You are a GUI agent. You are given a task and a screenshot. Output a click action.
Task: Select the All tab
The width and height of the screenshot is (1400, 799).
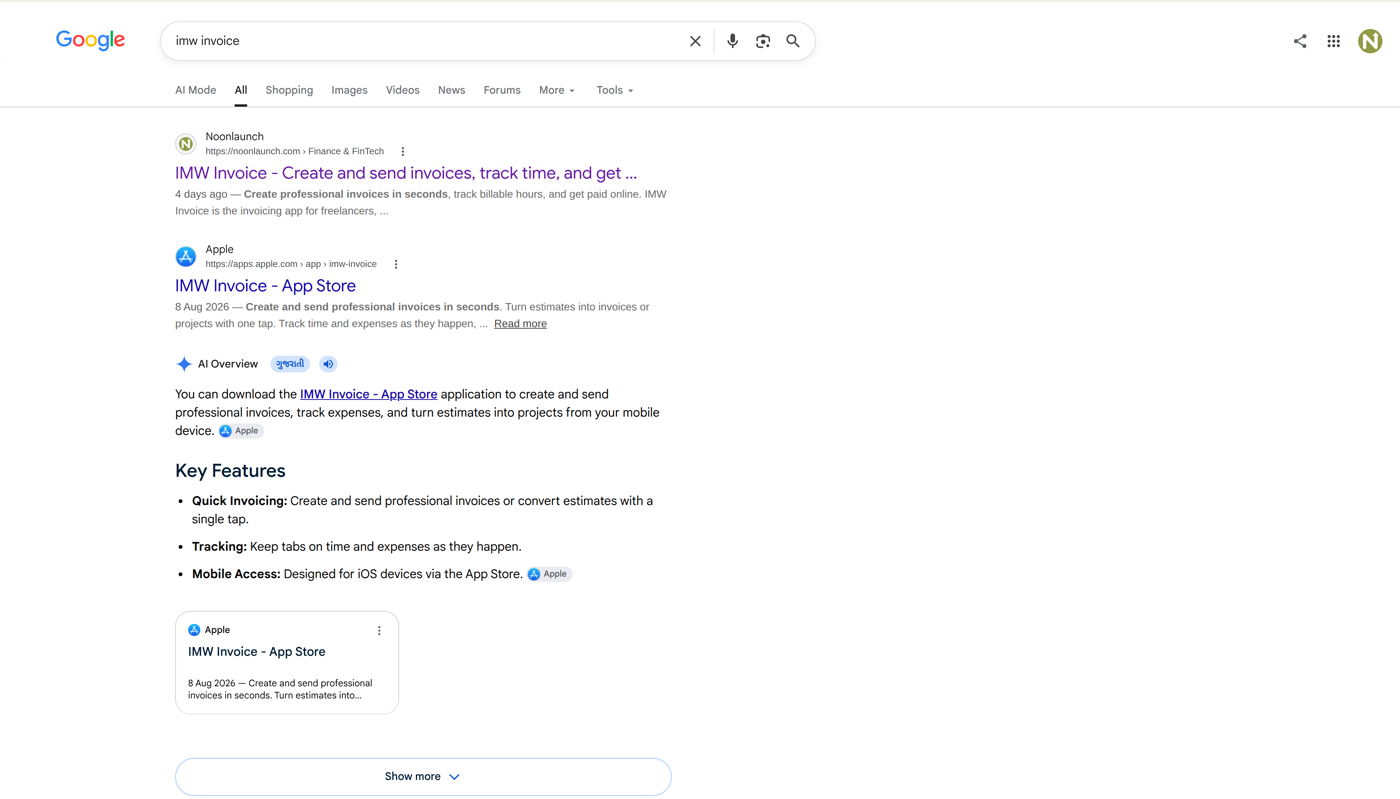click(241, 90)
